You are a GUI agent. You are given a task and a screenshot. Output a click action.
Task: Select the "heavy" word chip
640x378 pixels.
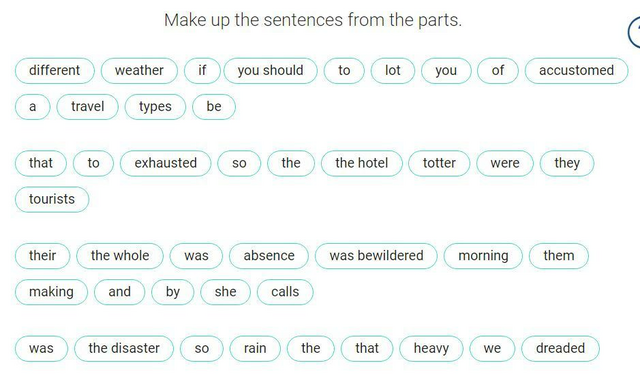click(x=431, y=349)
